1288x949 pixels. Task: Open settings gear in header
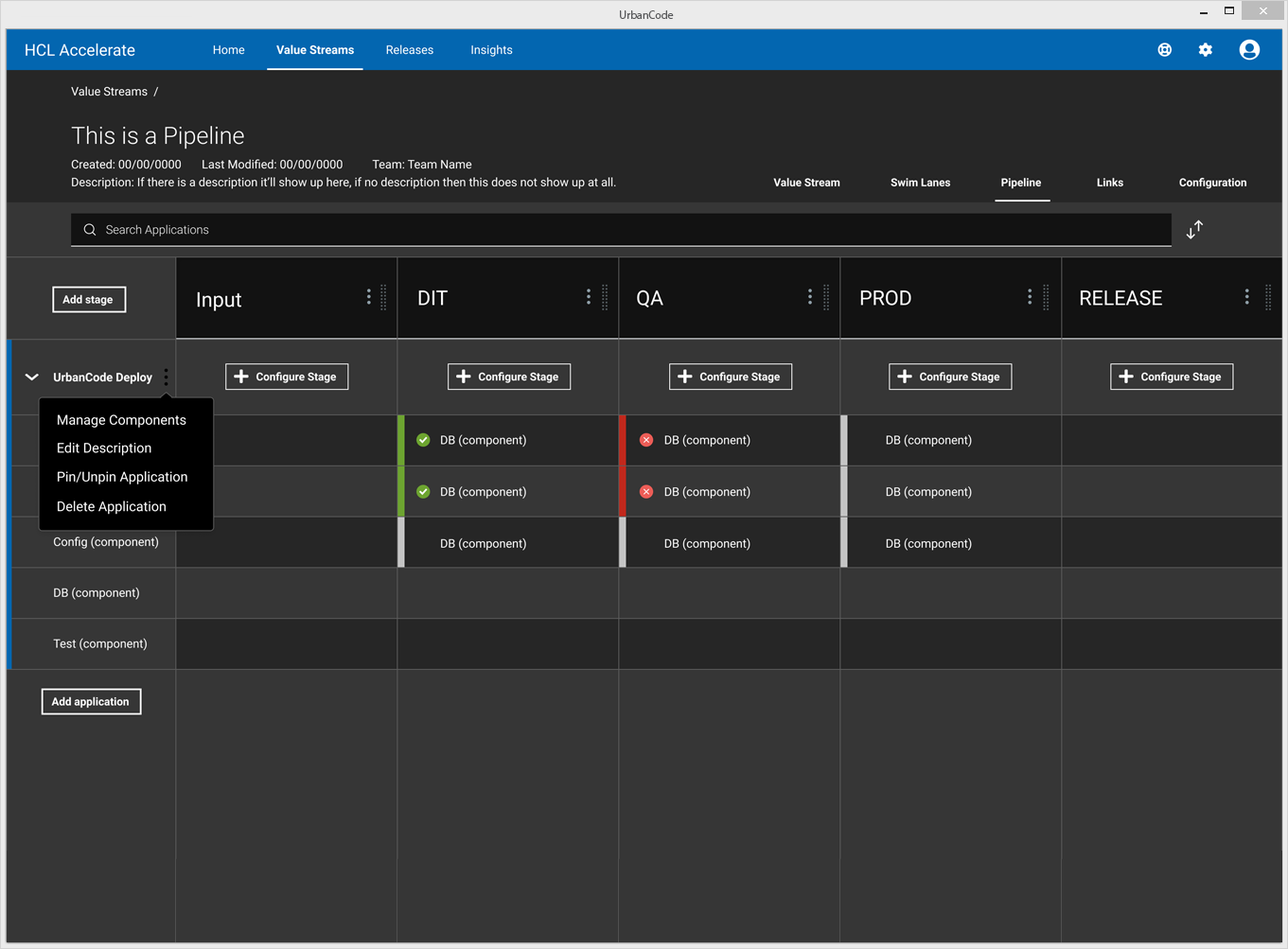(x=1205, y=50)
